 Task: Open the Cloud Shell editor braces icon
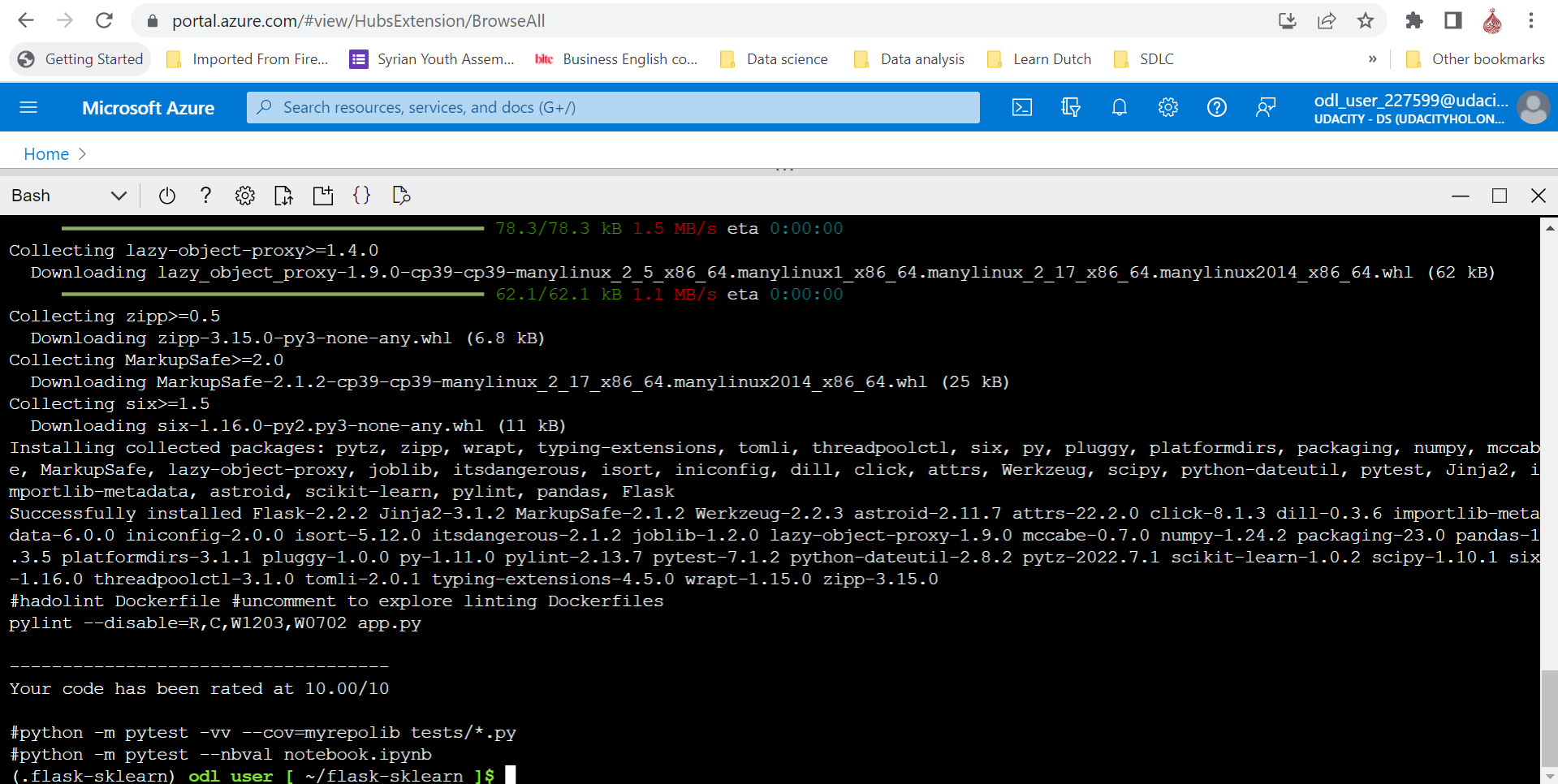coord(362,196)
